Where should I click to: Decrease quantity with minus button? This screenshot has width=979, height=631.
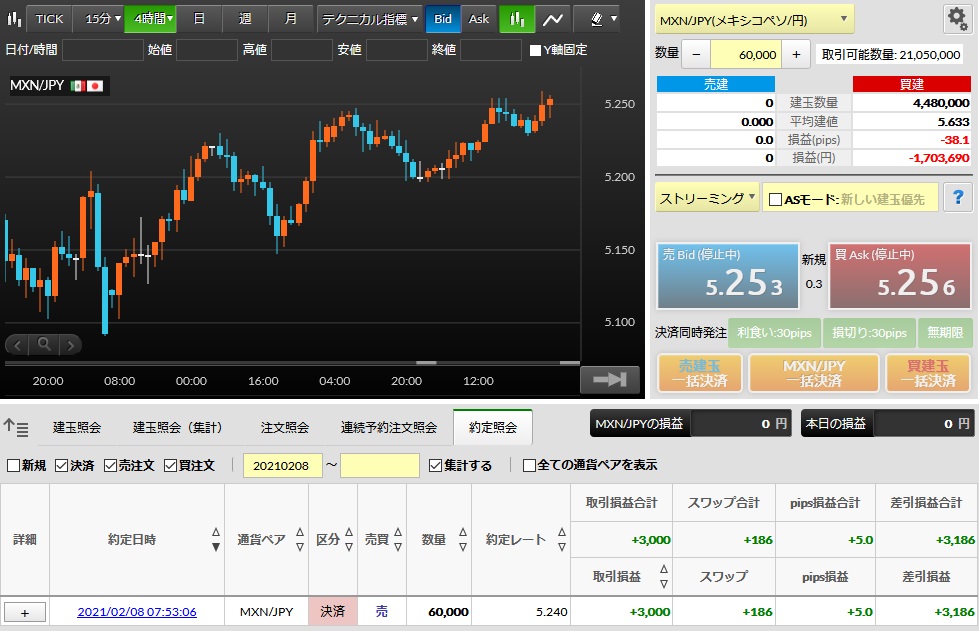(x=696, y=55)
